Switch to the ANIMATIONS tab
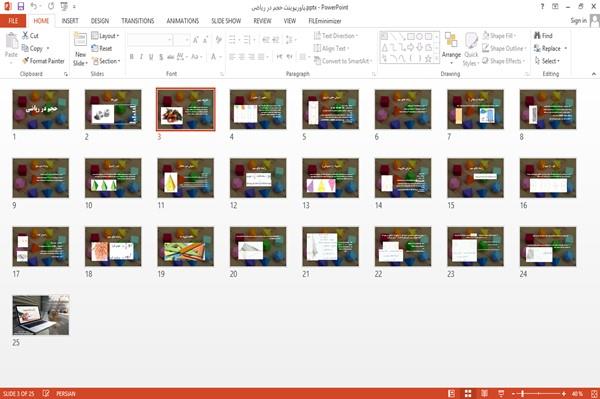The image size is (600, 399). coord(183,21)
